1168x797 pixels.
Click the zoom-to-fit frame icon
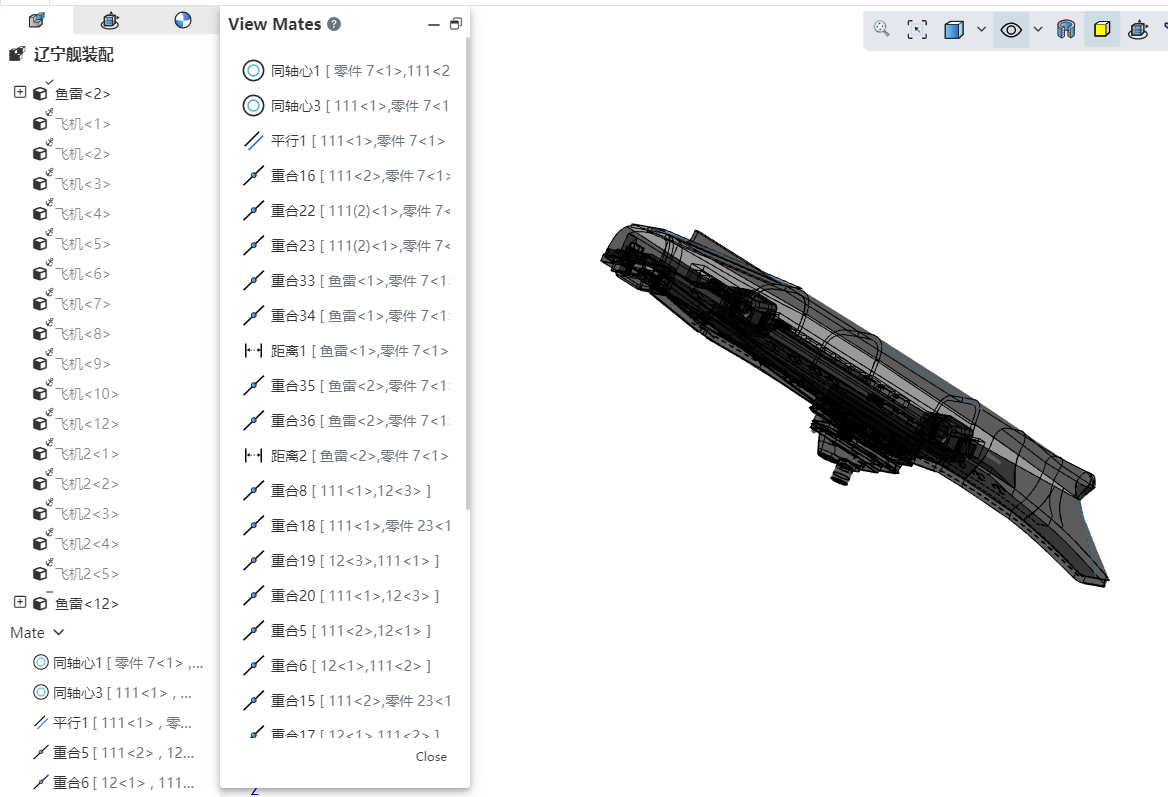click(x=917, y=29)
